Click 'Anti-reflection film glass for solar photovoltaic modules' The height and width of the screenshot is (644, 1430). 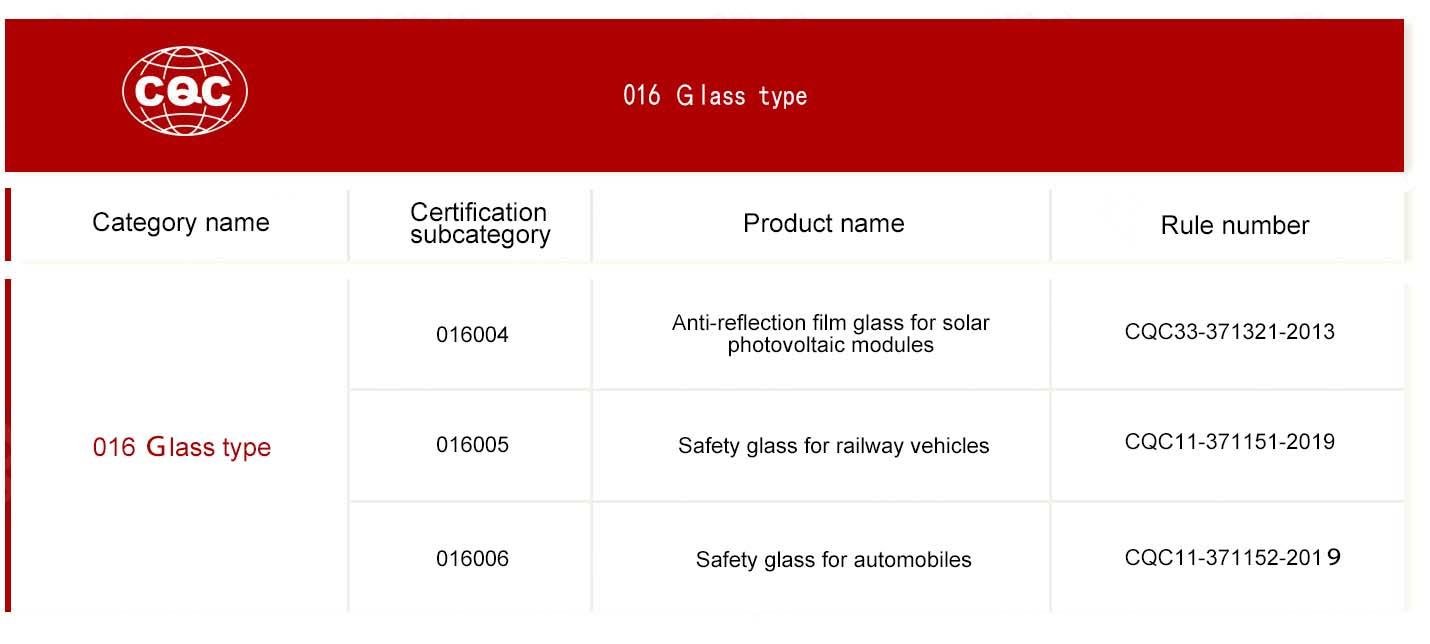tap(831, 334)
